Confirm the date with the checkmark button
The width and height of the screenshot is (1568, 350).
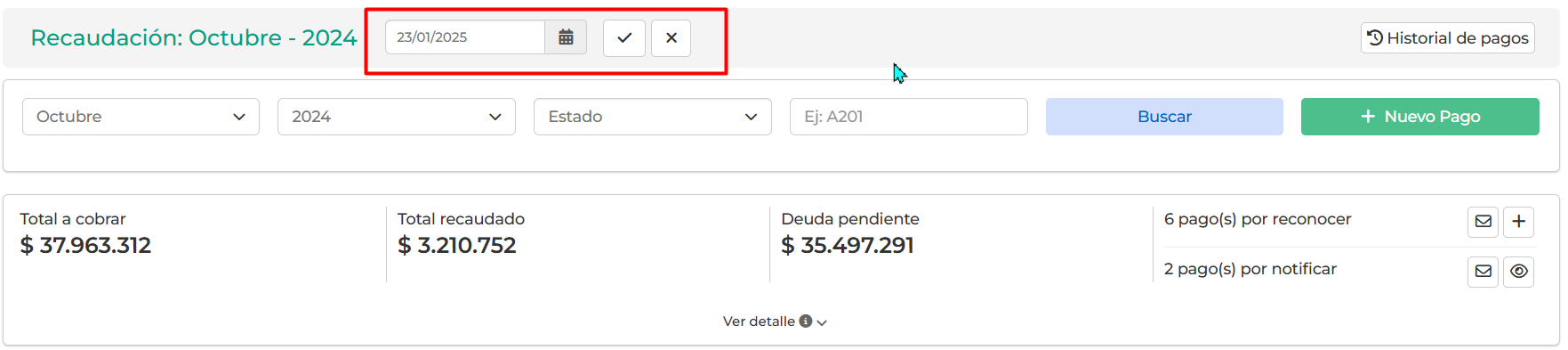pyautogui.click(x=624, y=38)
